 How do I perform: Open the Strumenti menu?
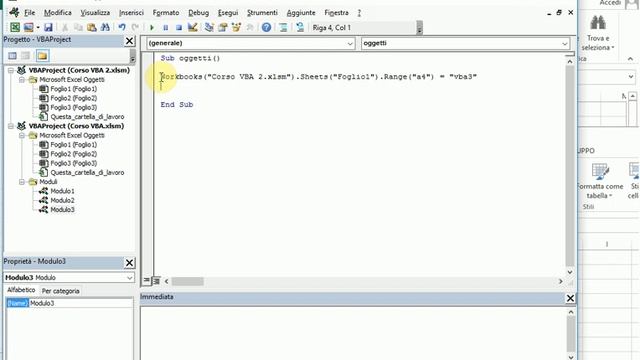[262, 13]
